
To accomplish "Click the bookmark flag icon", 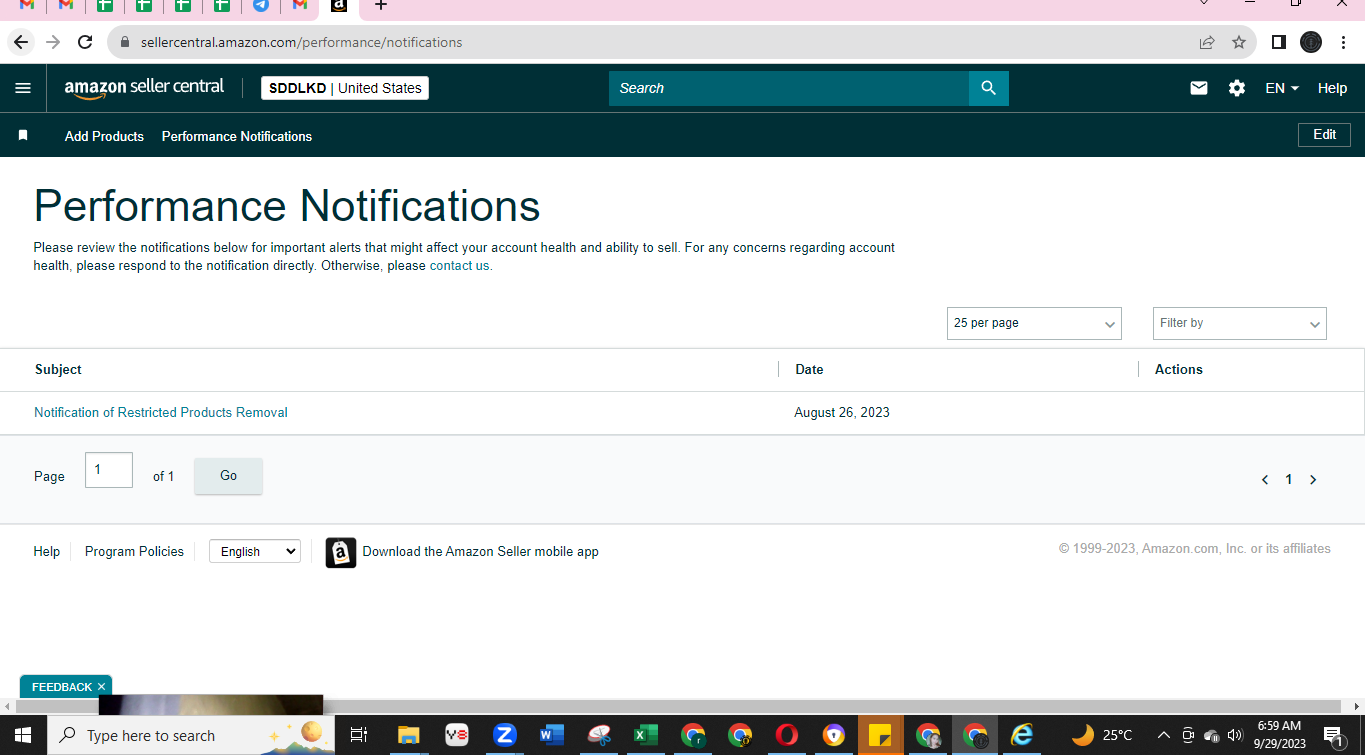I will click(x=23, y=136).
